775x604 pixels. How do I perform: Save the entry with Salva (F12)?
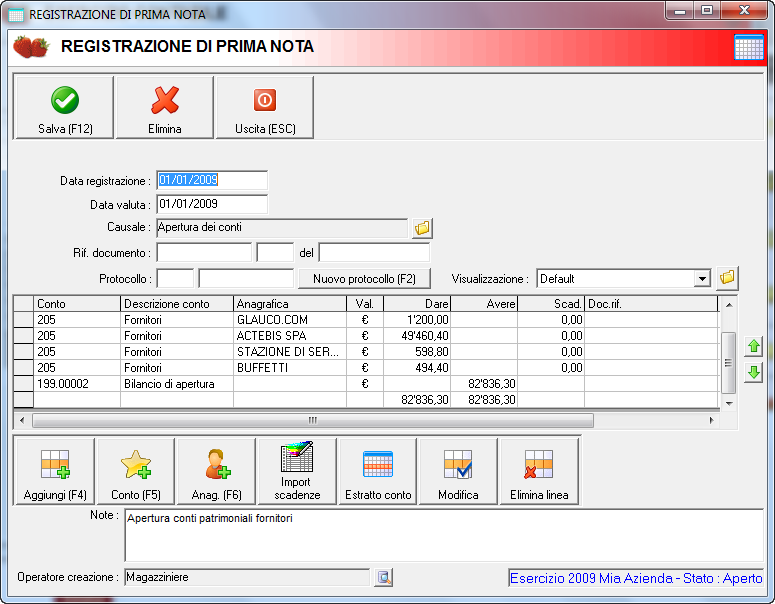tap(64, 108)
